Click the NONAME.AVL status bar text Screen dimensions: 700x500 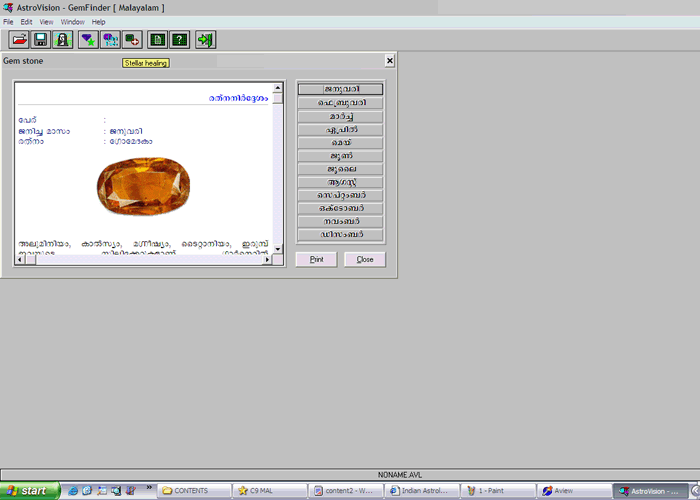[x=400, y=475]
